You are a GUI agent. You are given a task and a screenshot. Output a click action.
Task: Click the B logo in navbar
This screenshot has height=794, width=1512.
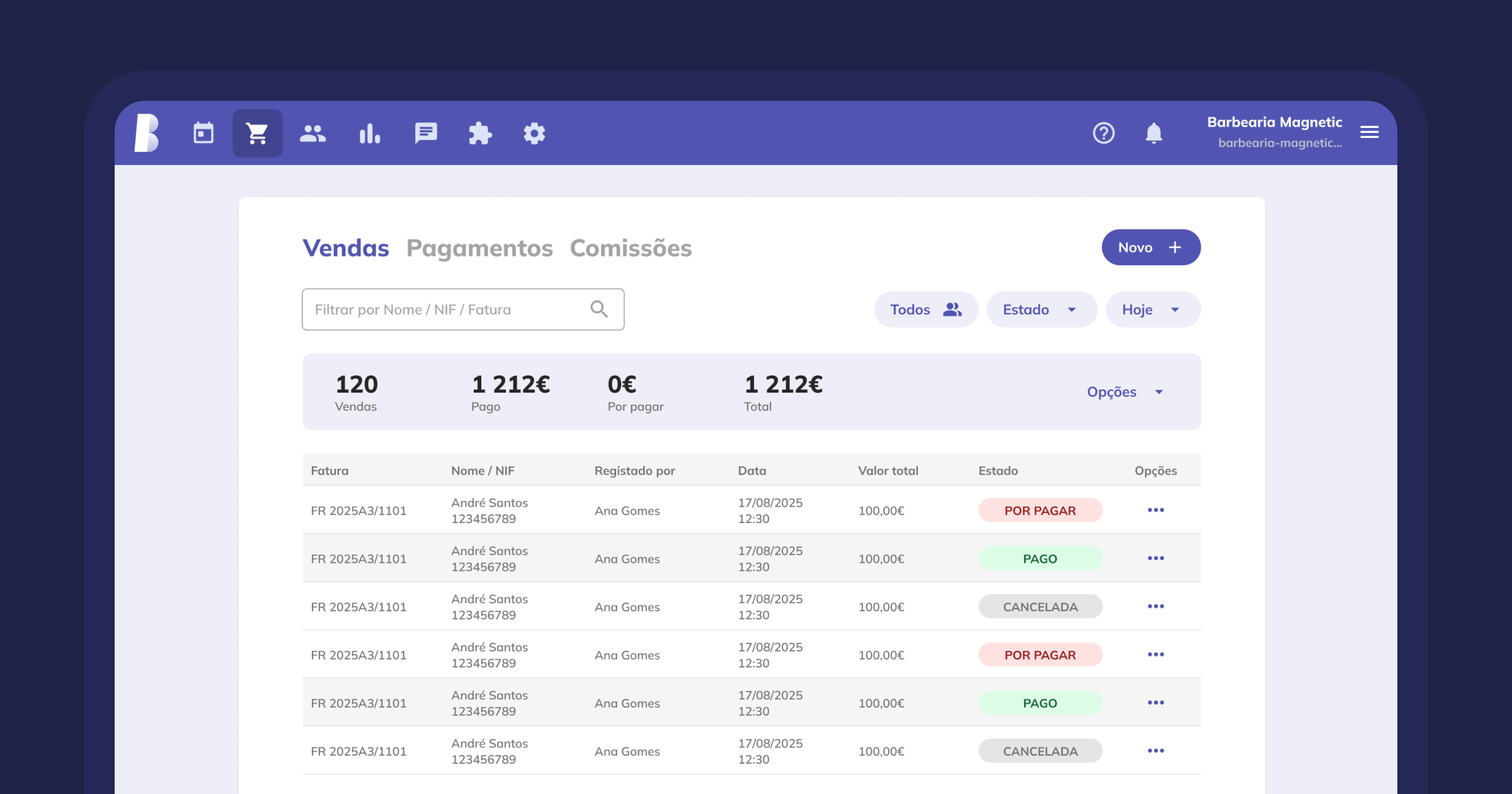point(147,133)
